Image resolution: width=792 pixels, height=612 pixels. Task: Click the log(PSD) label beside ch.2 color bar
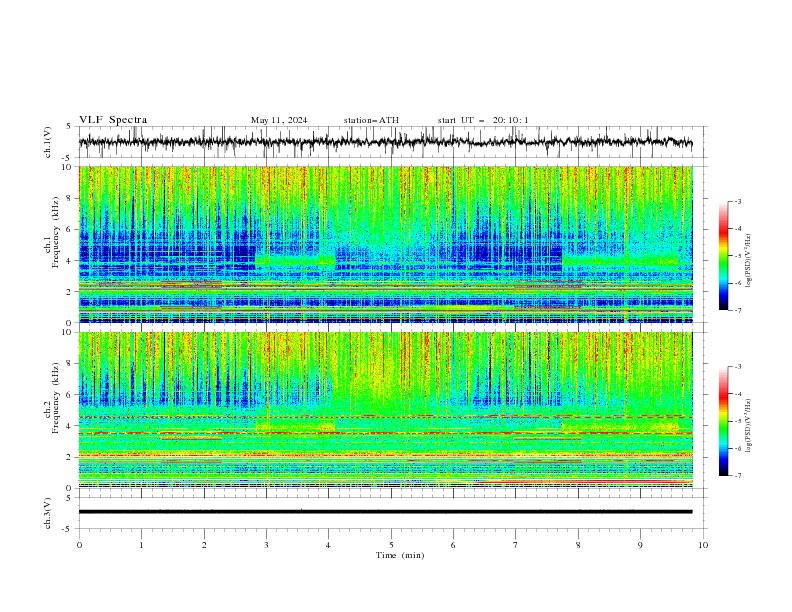[x=749, y=426]
